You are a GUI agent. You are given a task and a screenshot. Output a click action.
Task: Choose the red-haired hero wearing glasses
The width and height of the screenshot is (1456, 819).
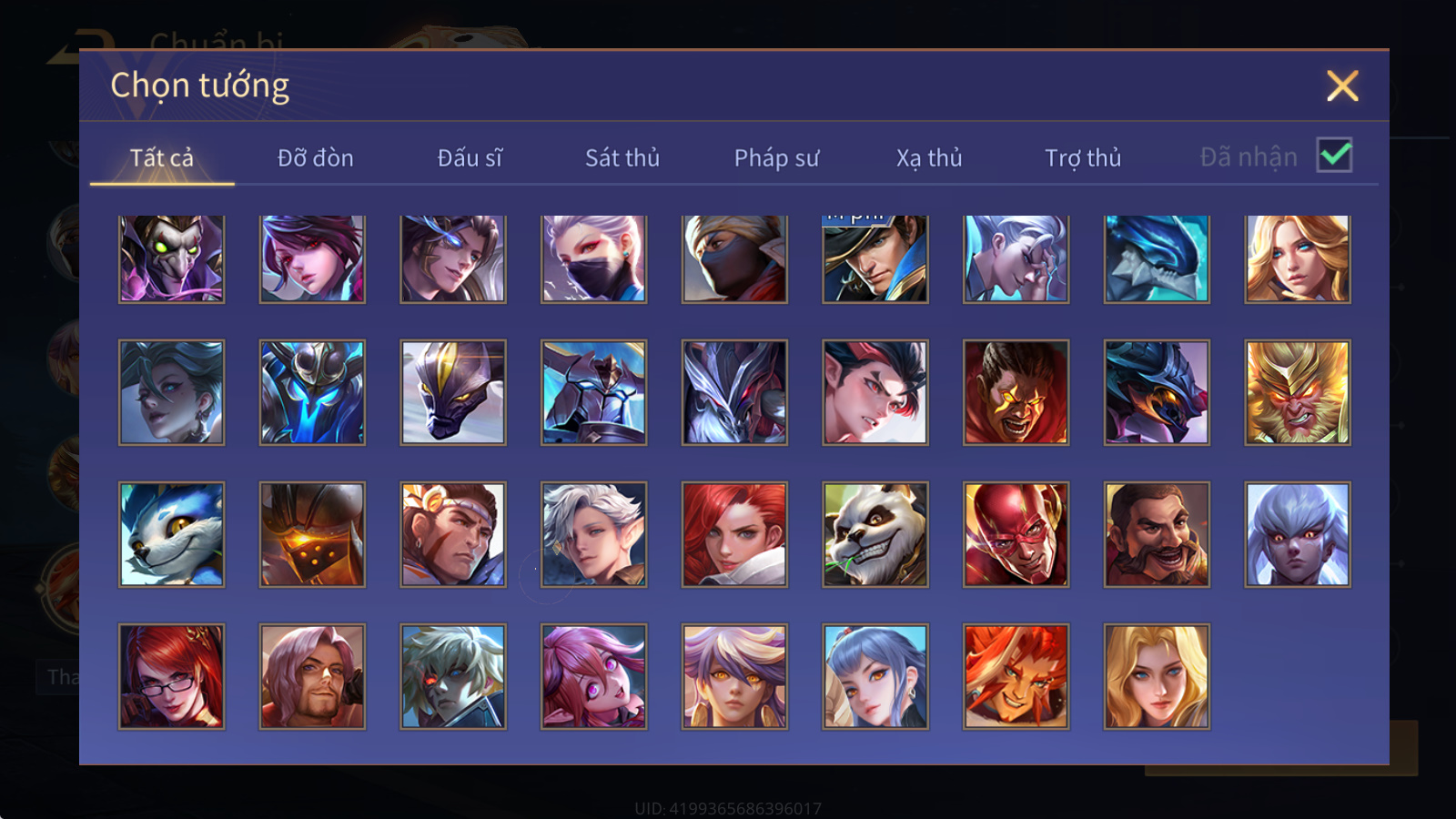(171, 676)
